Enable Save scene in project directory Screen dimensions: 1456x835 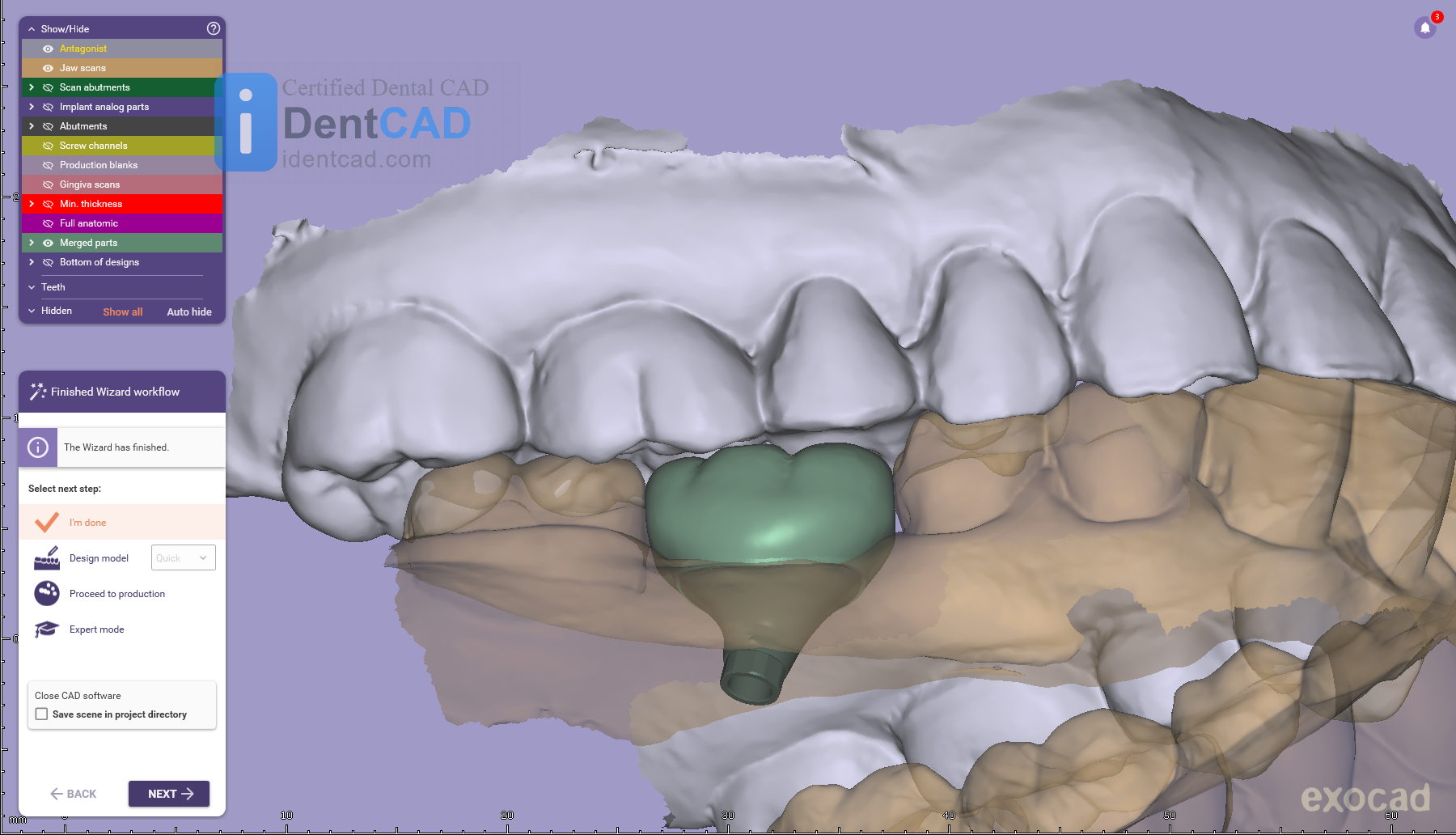(42, 714)
